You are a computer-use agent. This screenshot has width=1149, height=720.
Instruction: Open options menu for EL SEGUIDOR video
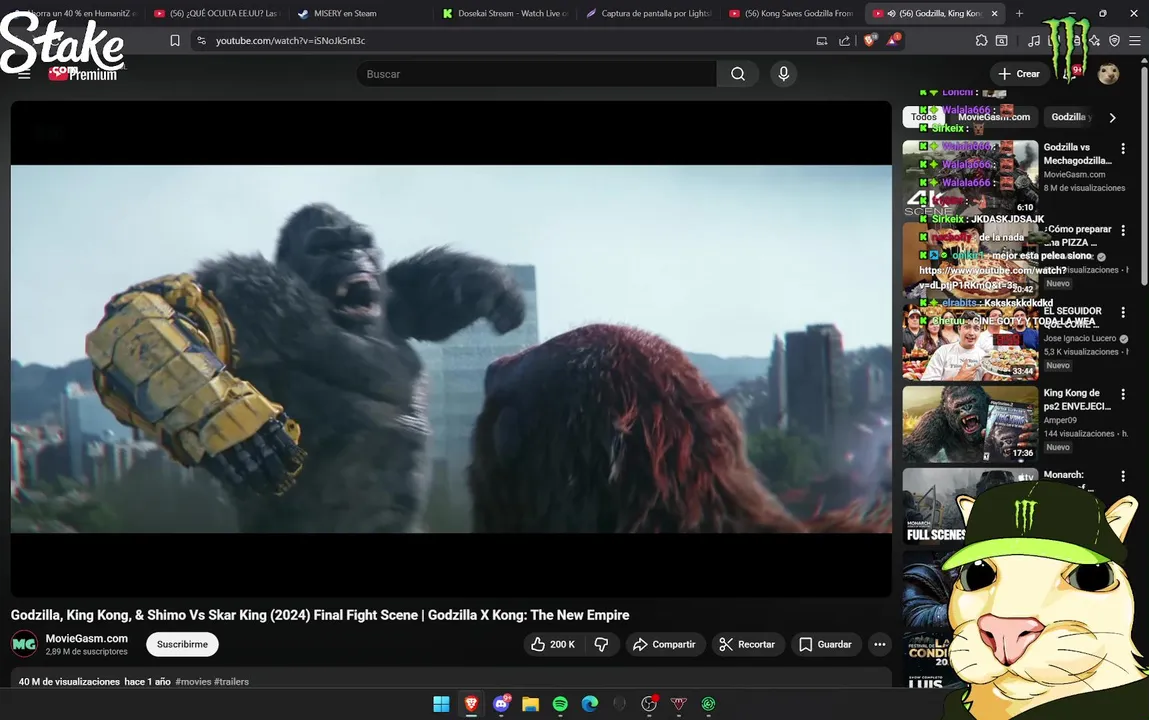[1123, 313]
